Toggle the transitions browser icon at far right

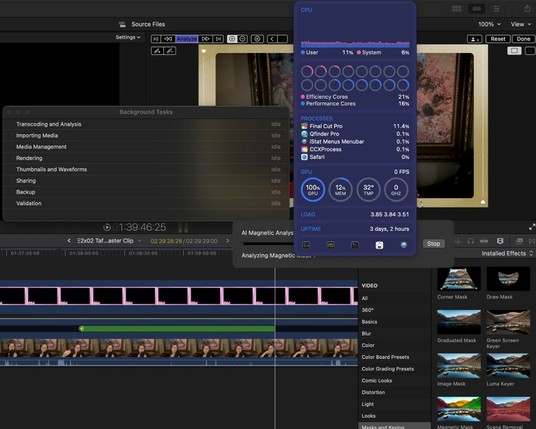(532, 241)
